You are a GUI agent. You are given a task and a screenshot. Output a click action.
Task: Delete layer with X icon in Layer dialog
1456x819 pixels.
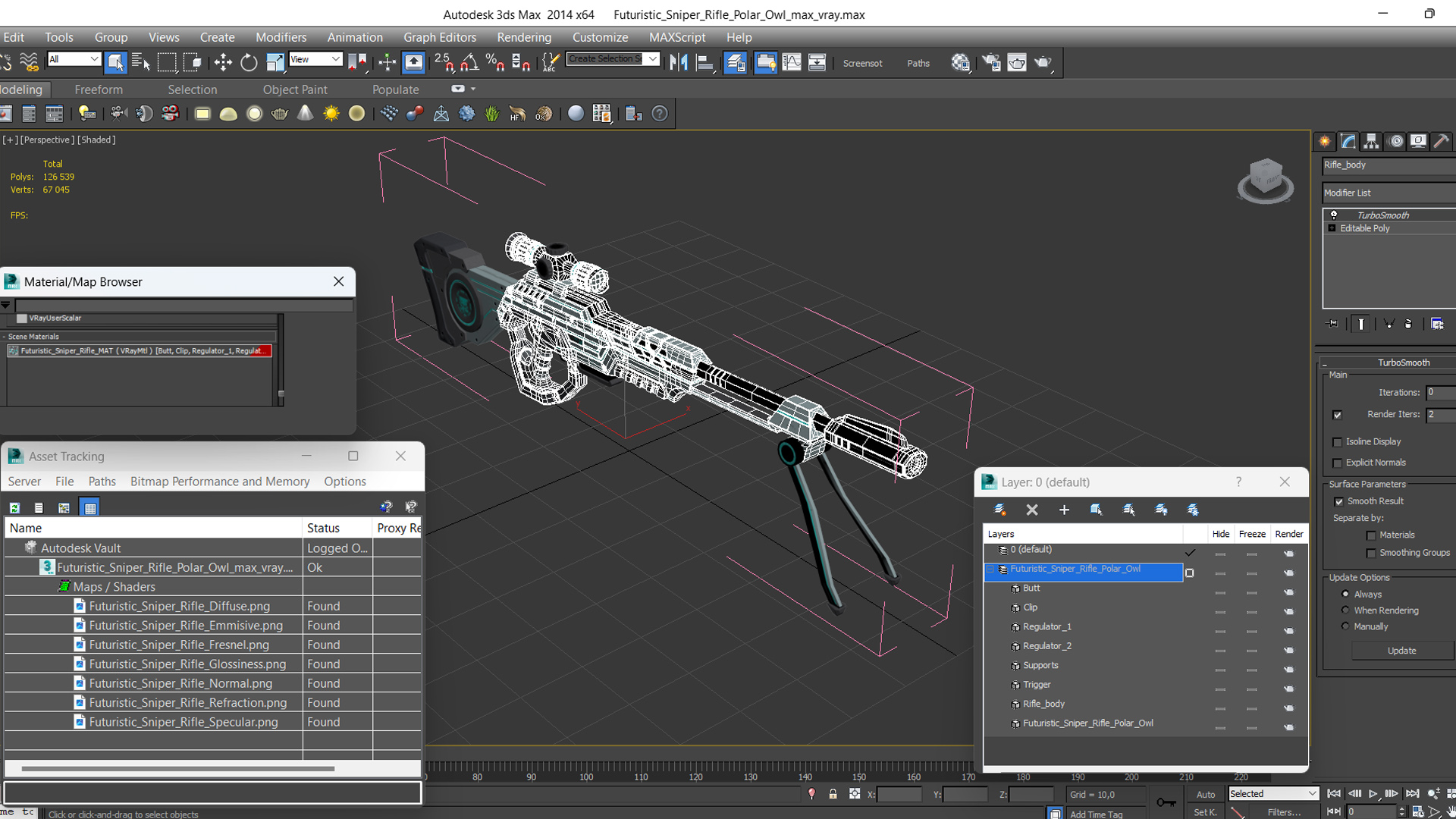1032,510
